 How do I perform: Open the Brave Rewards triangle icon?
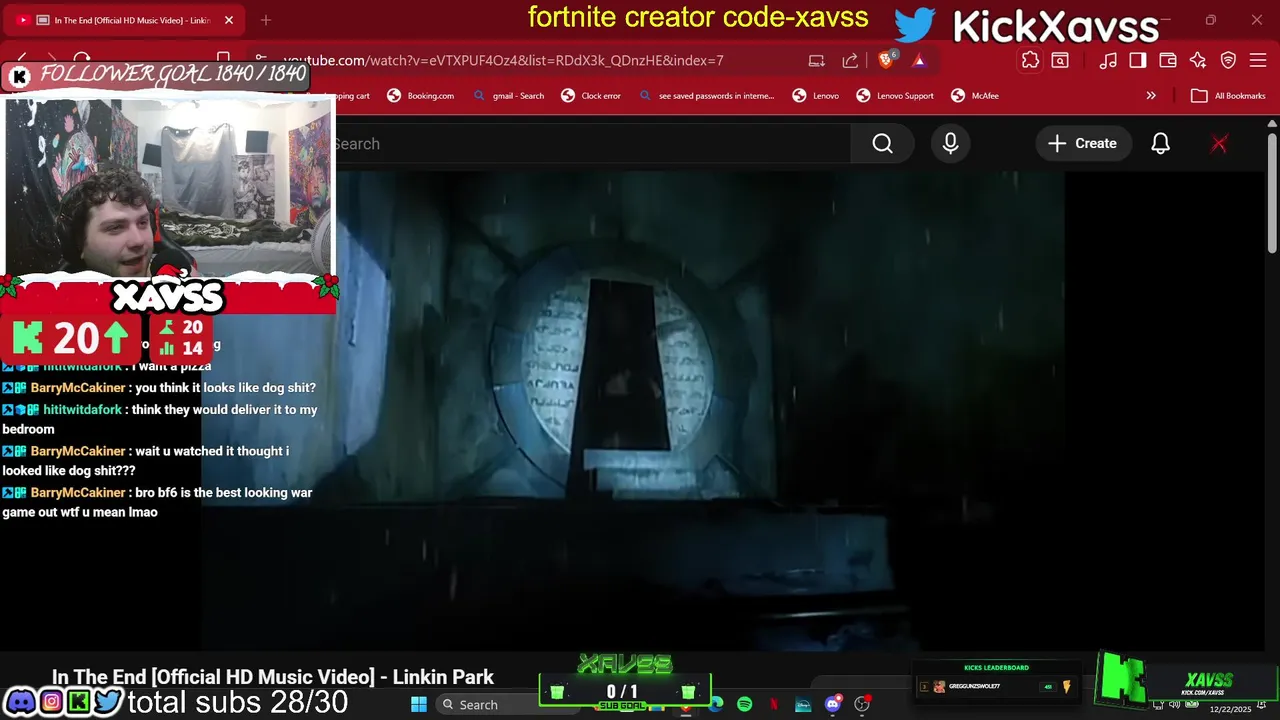pyautogui.click(x=919, y=60)
